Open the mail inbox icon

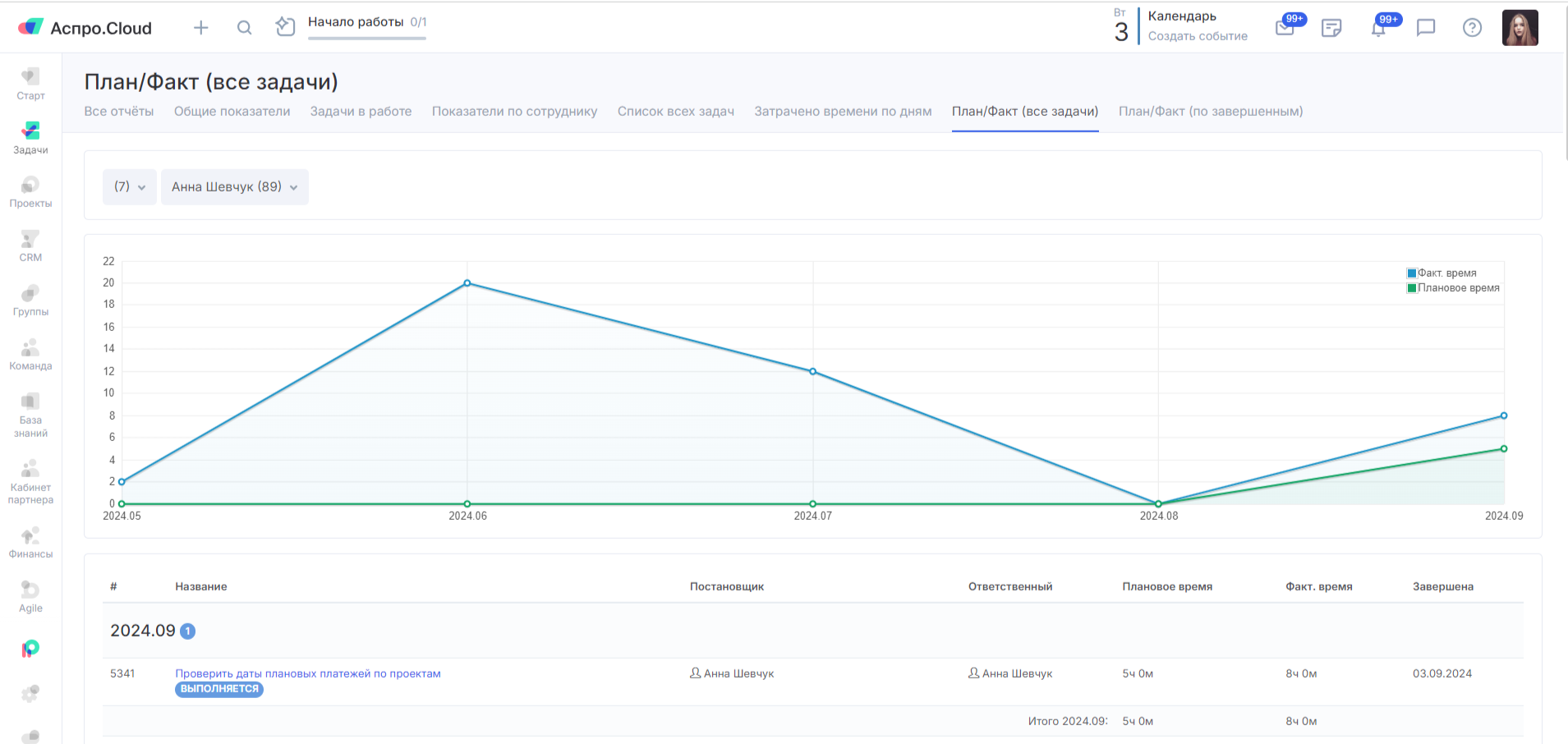coord(1285,29)
